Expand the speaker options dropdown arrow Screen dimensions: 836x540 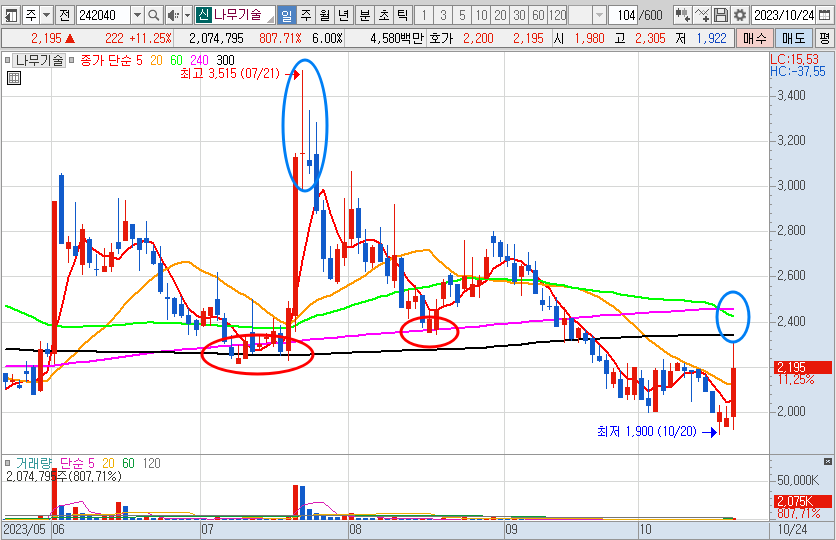187,15
